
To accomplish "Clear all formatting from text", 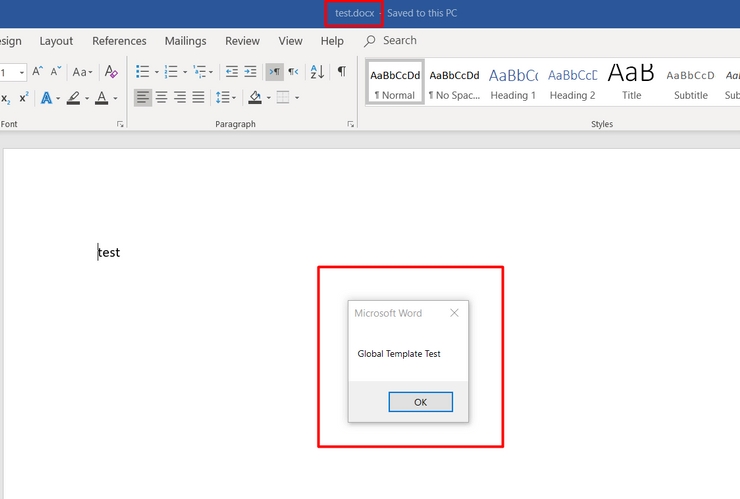I will (111, 72).
